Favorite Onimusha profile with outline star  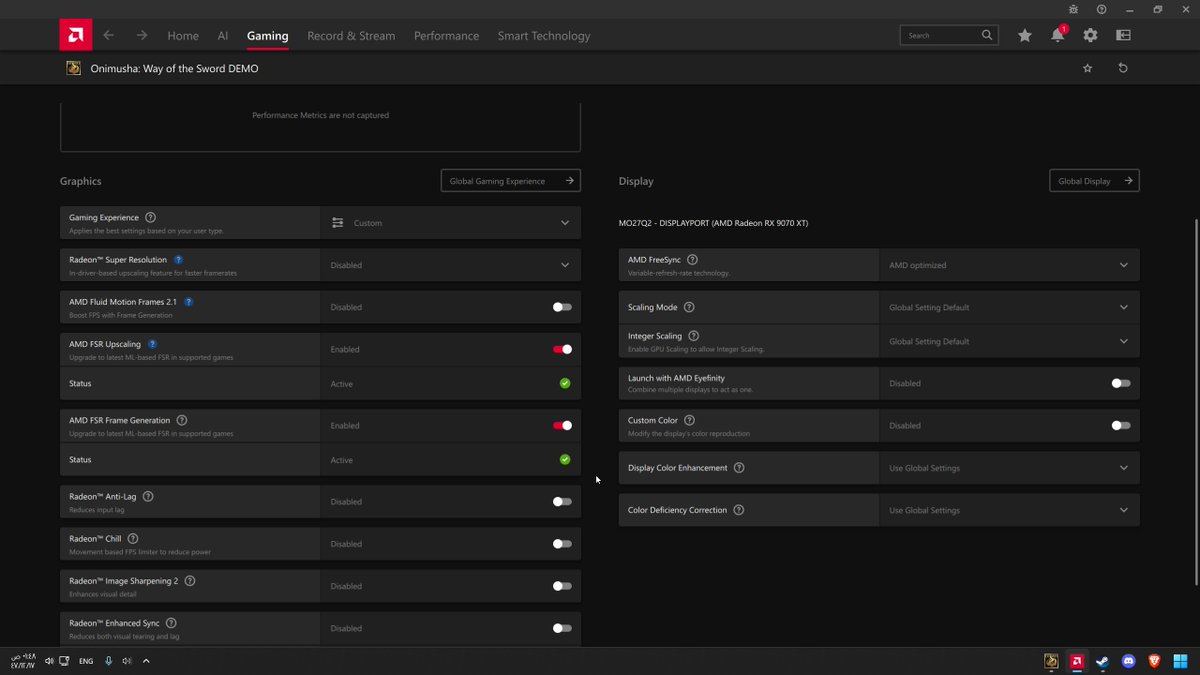1088,68
